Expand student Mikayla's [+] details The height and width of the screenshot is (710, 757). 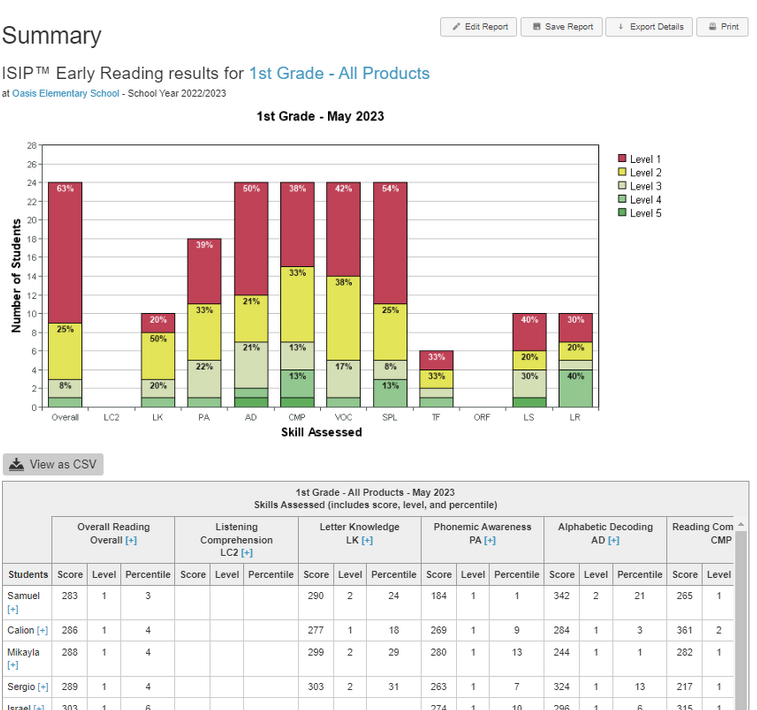pyautogui.click(x=13, y=666)
